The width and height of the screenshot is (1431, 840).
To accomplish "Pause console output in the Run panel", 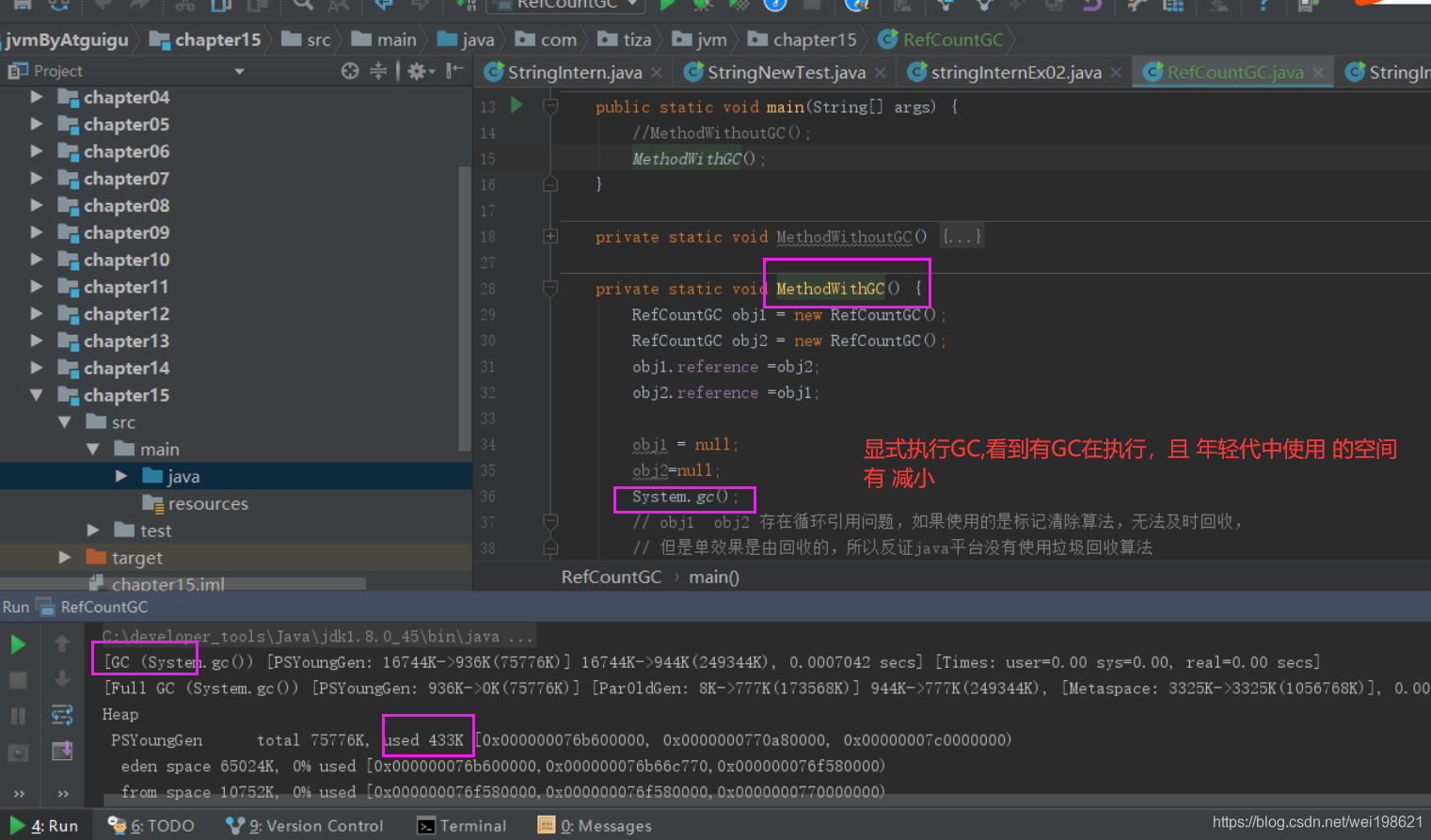I will [18, 716].
